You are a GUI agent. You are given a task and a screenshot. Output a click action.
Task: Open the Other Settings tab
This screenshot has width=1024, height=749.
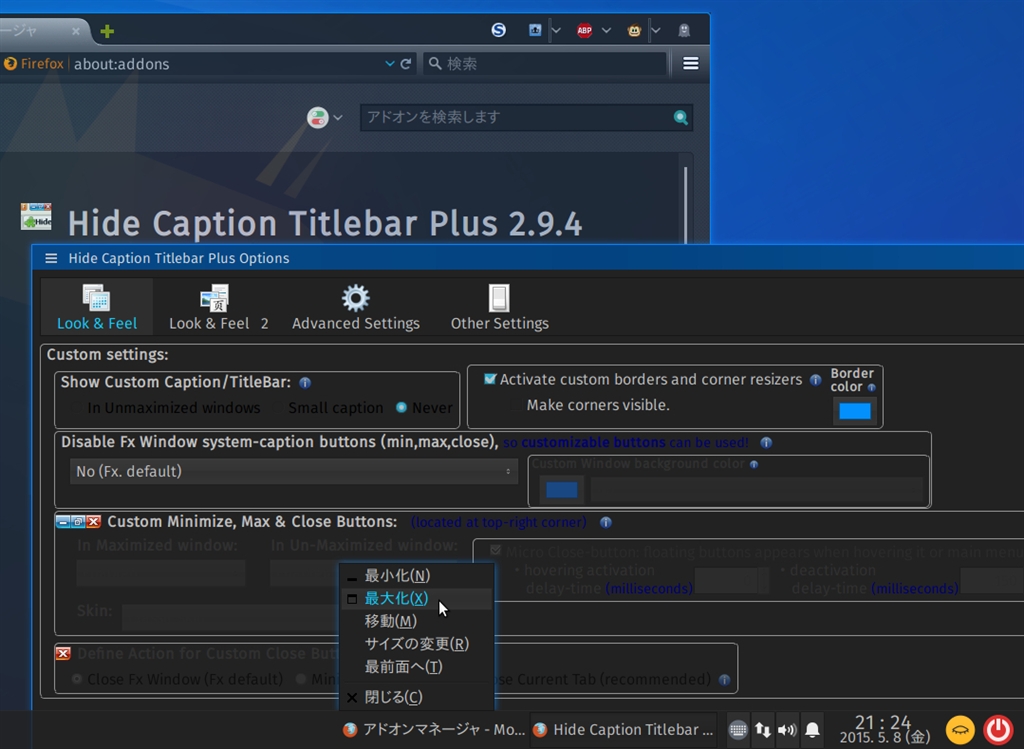pos(499,307)
